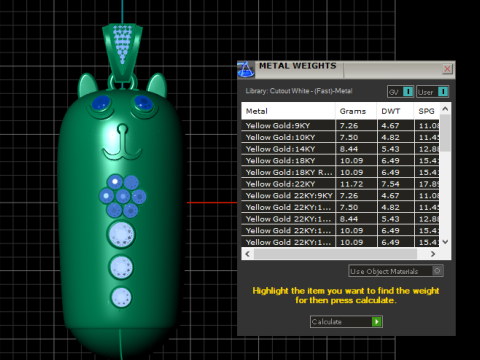The image size is (480, 360).
Task: Select the Yellow Gold:18KY row
Action: pos(340,161)
